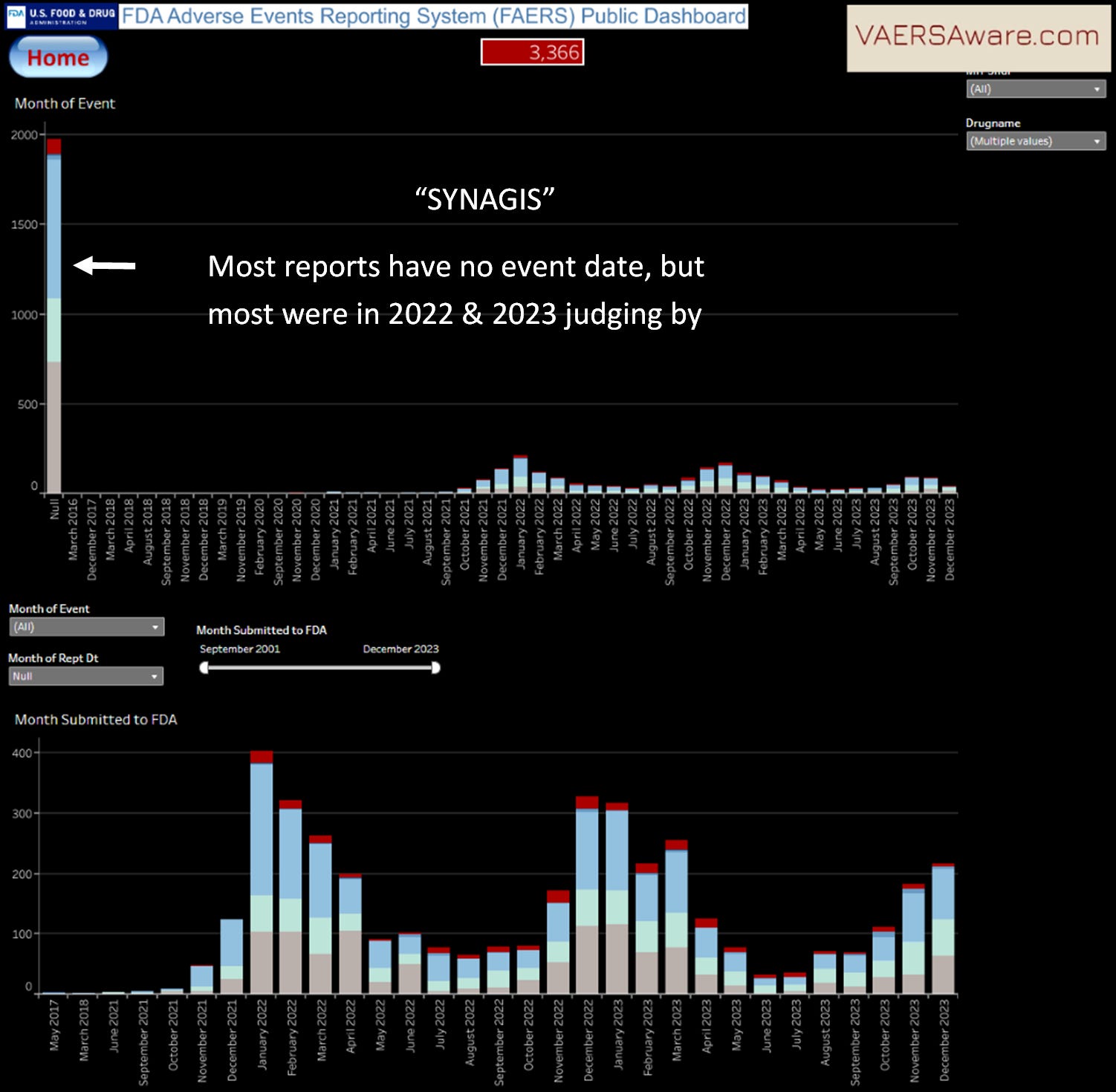Click the August 2023 bar in submitted chart
The height and width of the screenshot is (1092, 1116).
tap(824, 972)
